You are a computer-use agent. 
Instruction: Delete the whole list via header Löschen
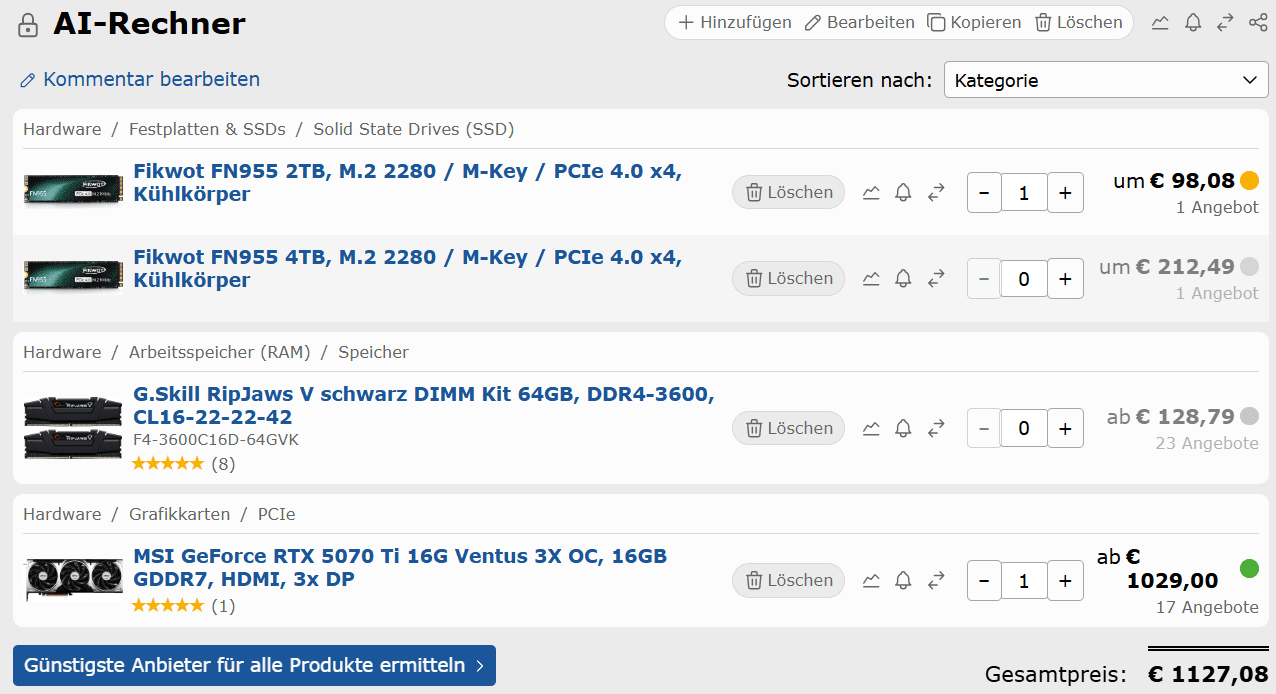tap(1078, 23)
